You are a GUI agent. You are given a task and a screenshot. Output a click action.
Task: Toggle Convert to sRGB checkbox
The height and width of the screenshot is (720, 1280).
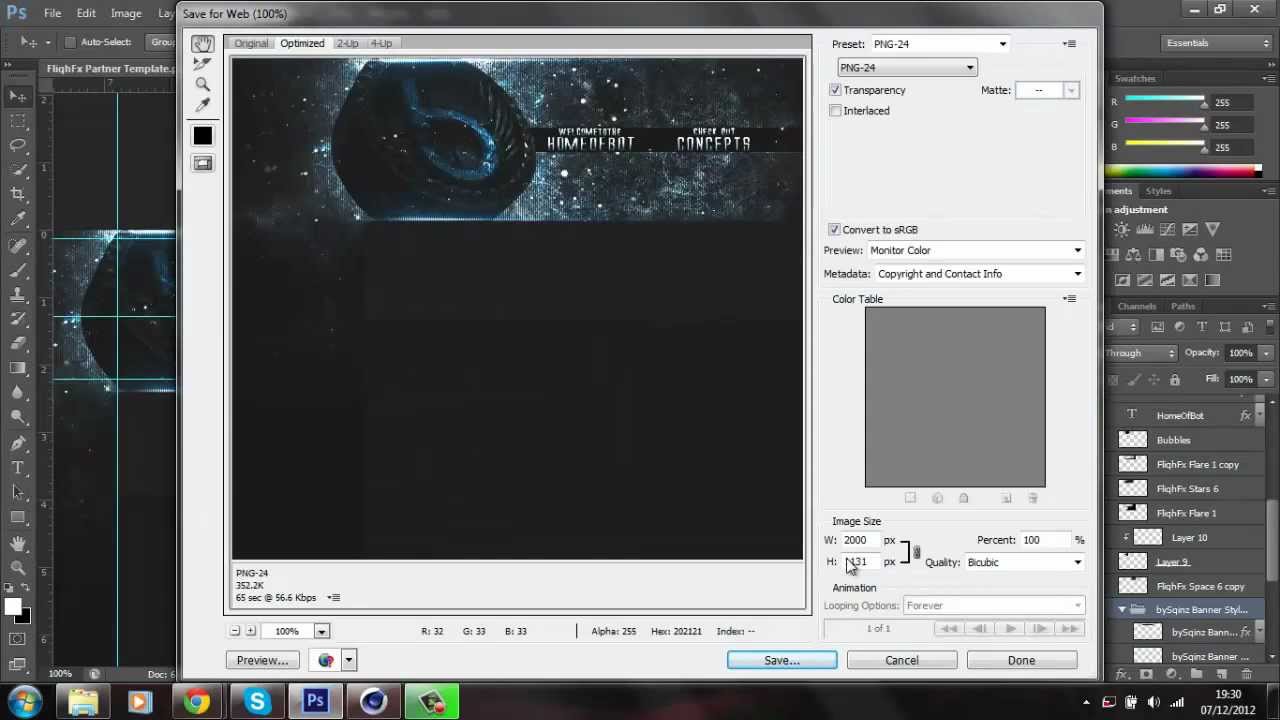point(834,230)
